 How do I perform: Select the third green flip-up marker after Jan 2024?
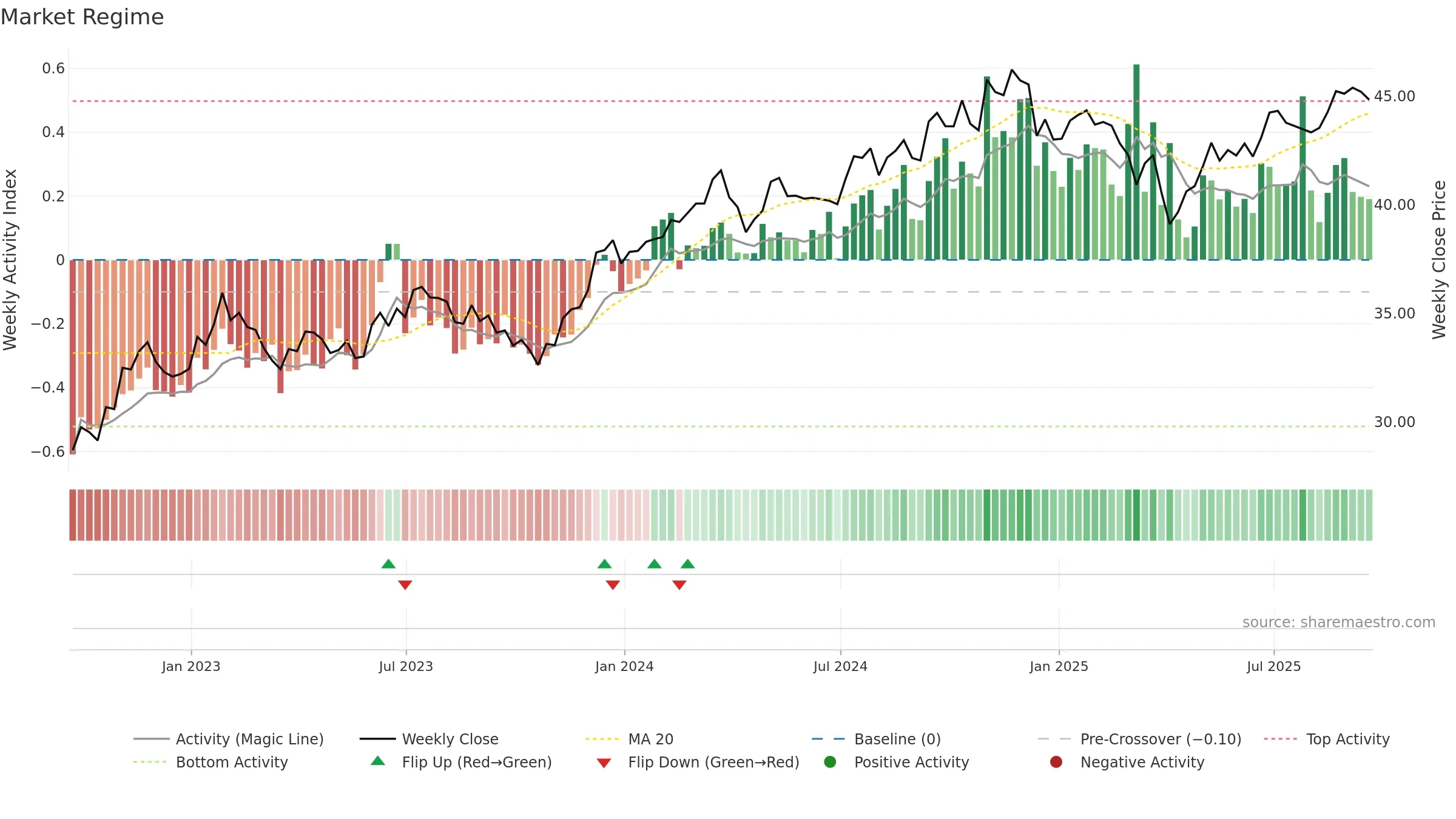point(654,564)
